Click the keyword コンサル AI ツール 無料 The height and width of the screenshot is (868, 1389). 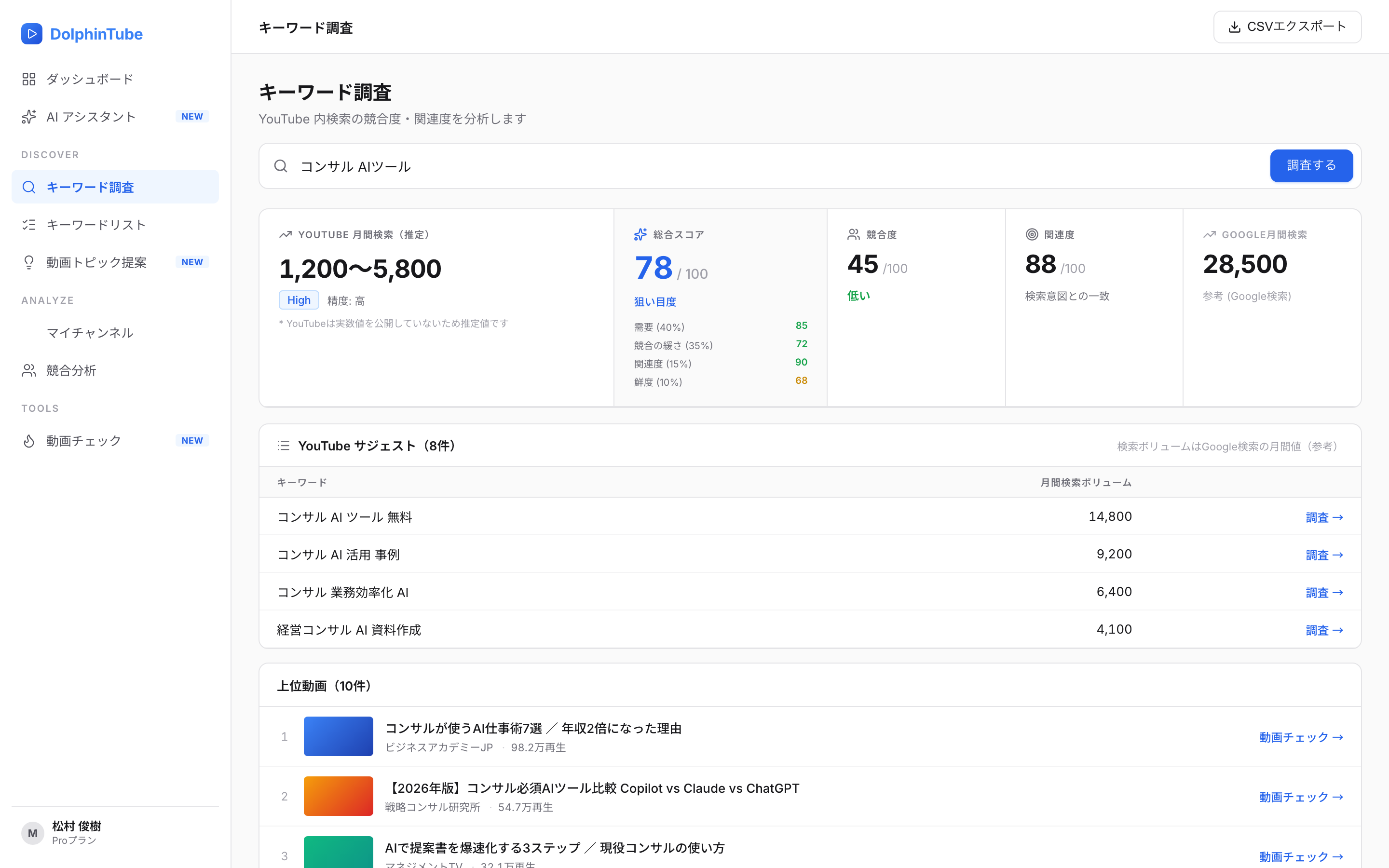(x=344, y=516)
